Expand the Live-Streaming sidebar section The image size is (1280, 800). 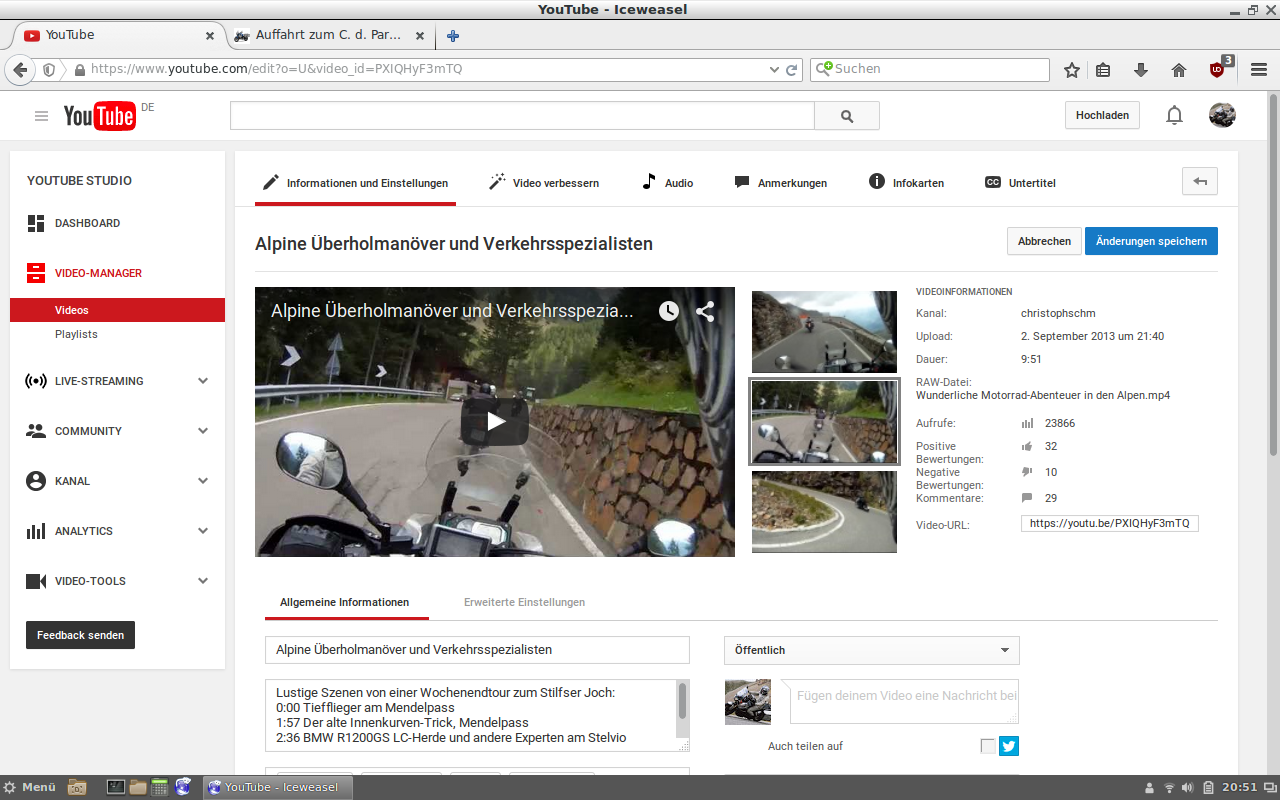[203, 381]
